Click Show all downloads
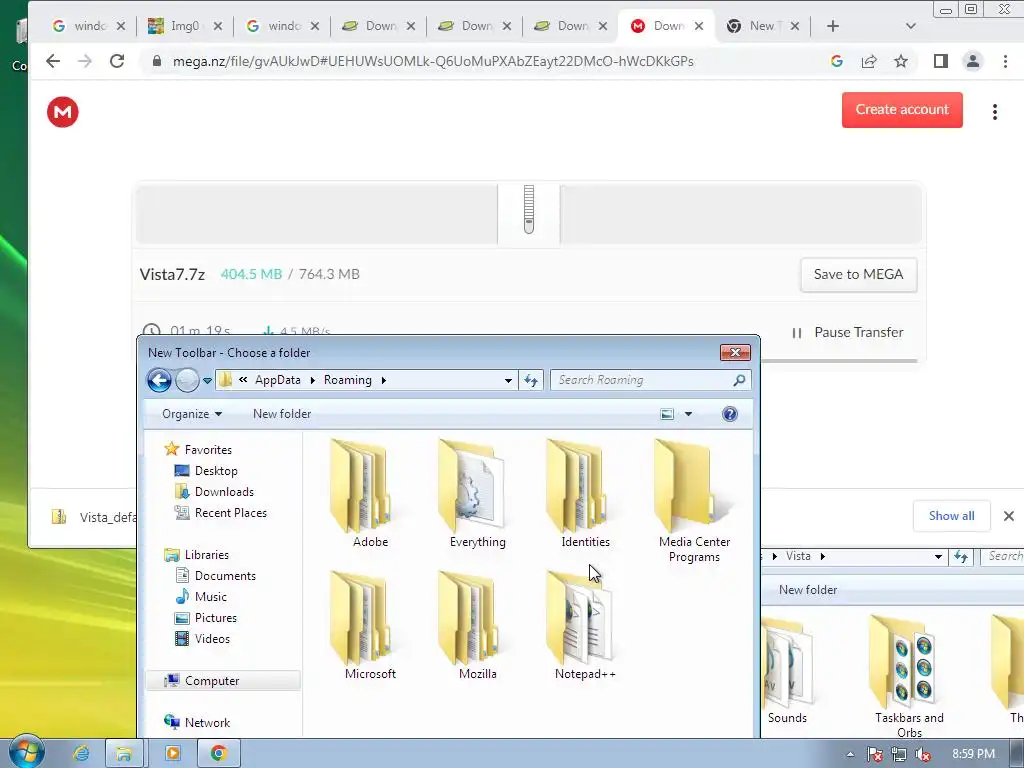This screenshot has width=1024, height=768. pyautogui.click(x=952, y=516)
